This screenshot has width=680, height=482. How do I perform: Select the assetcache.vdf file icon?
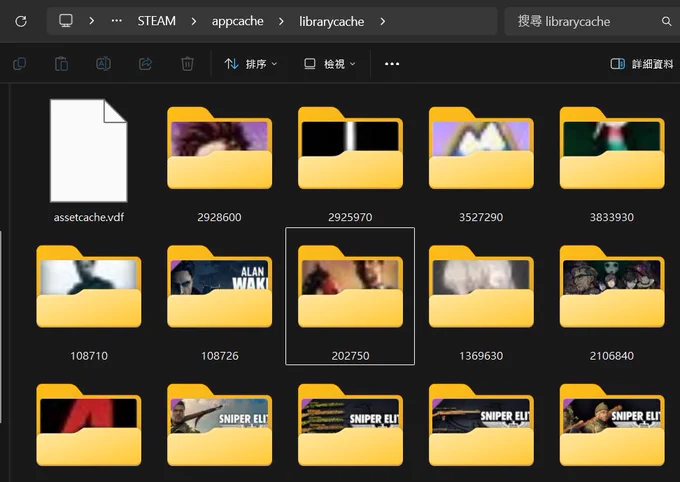tap(88, 151)
